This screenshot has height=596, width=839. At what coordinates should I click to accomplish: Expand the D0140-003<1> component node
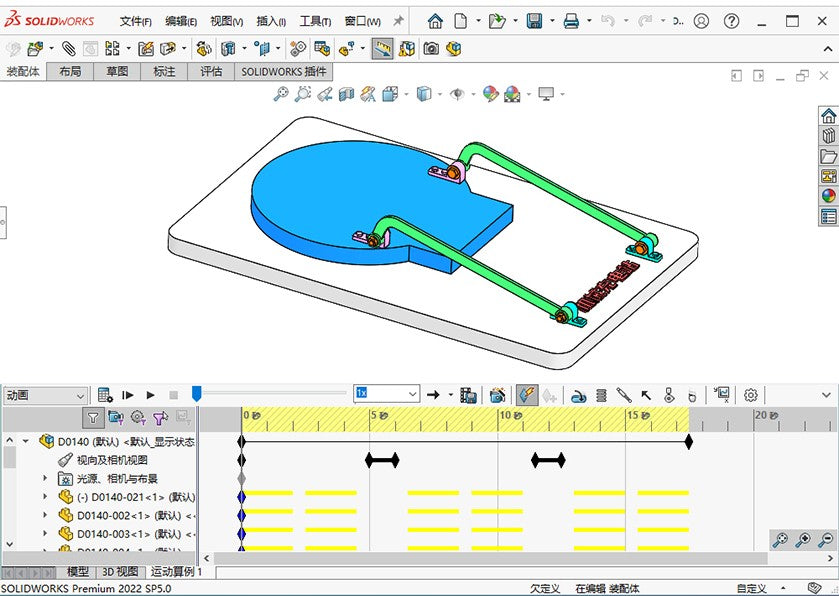pos(45,534)
